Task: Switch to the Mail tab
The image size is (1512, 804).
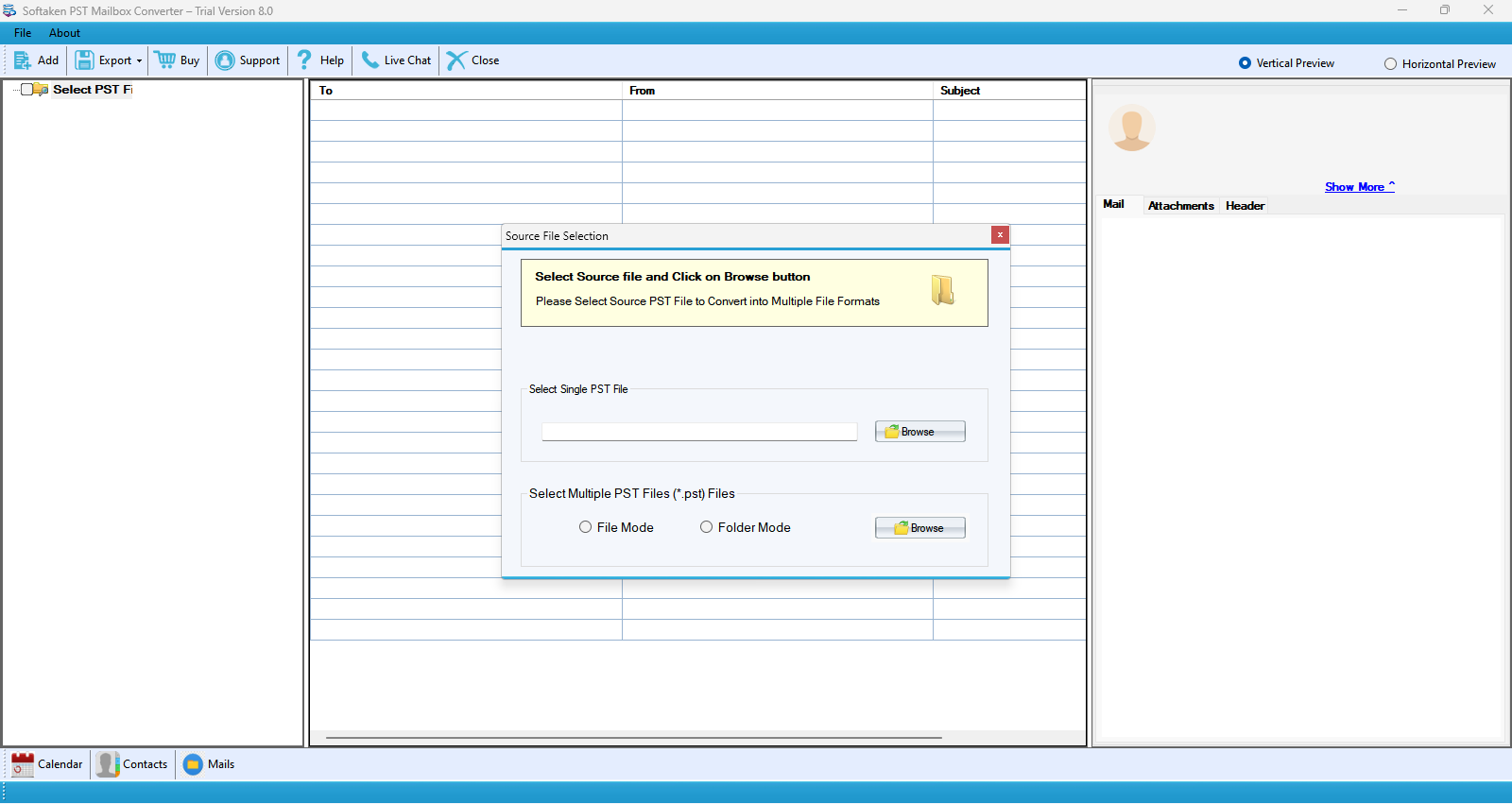Action: point(1113,204)
